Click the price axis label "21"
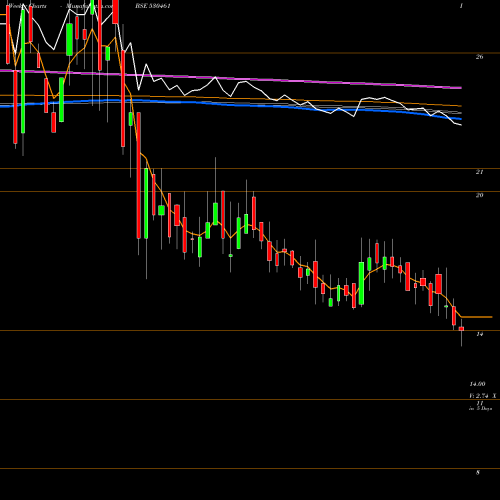The image size is (500, 500). coord(479,172)
